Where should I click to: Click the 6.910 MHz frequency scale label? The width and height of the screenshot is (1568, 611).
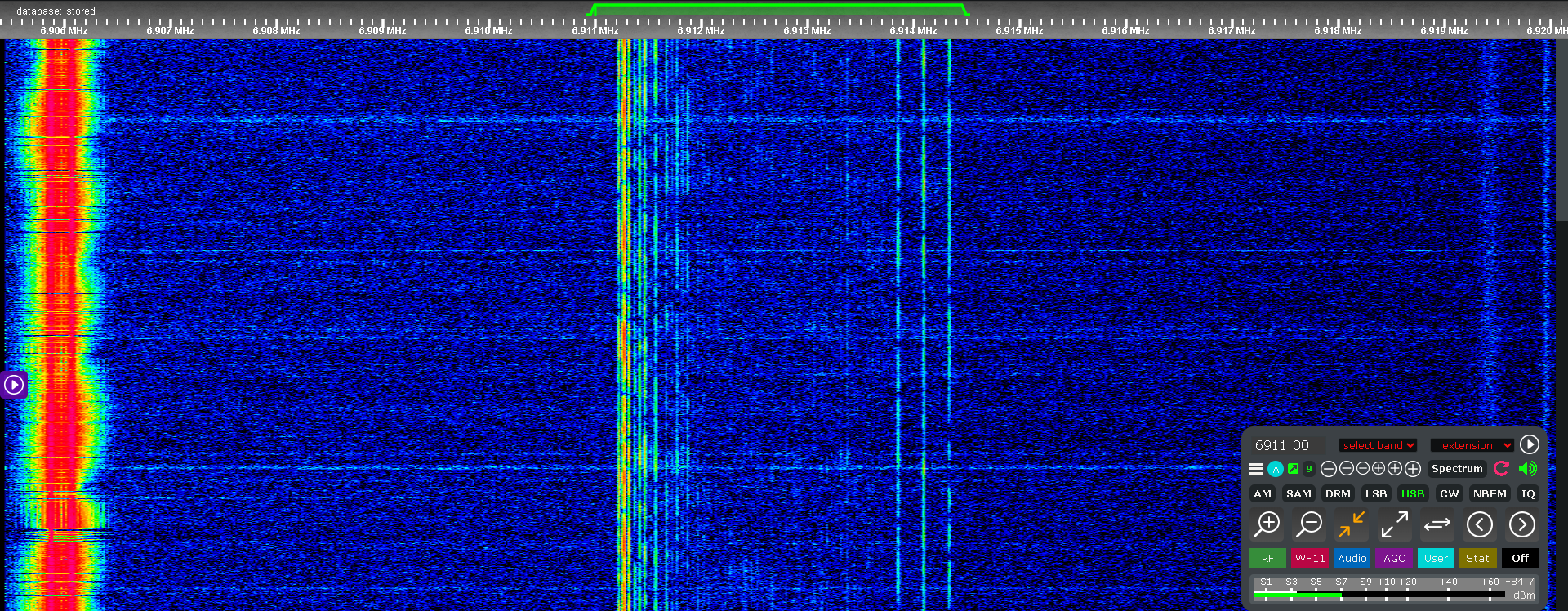[x=488, y=31]
